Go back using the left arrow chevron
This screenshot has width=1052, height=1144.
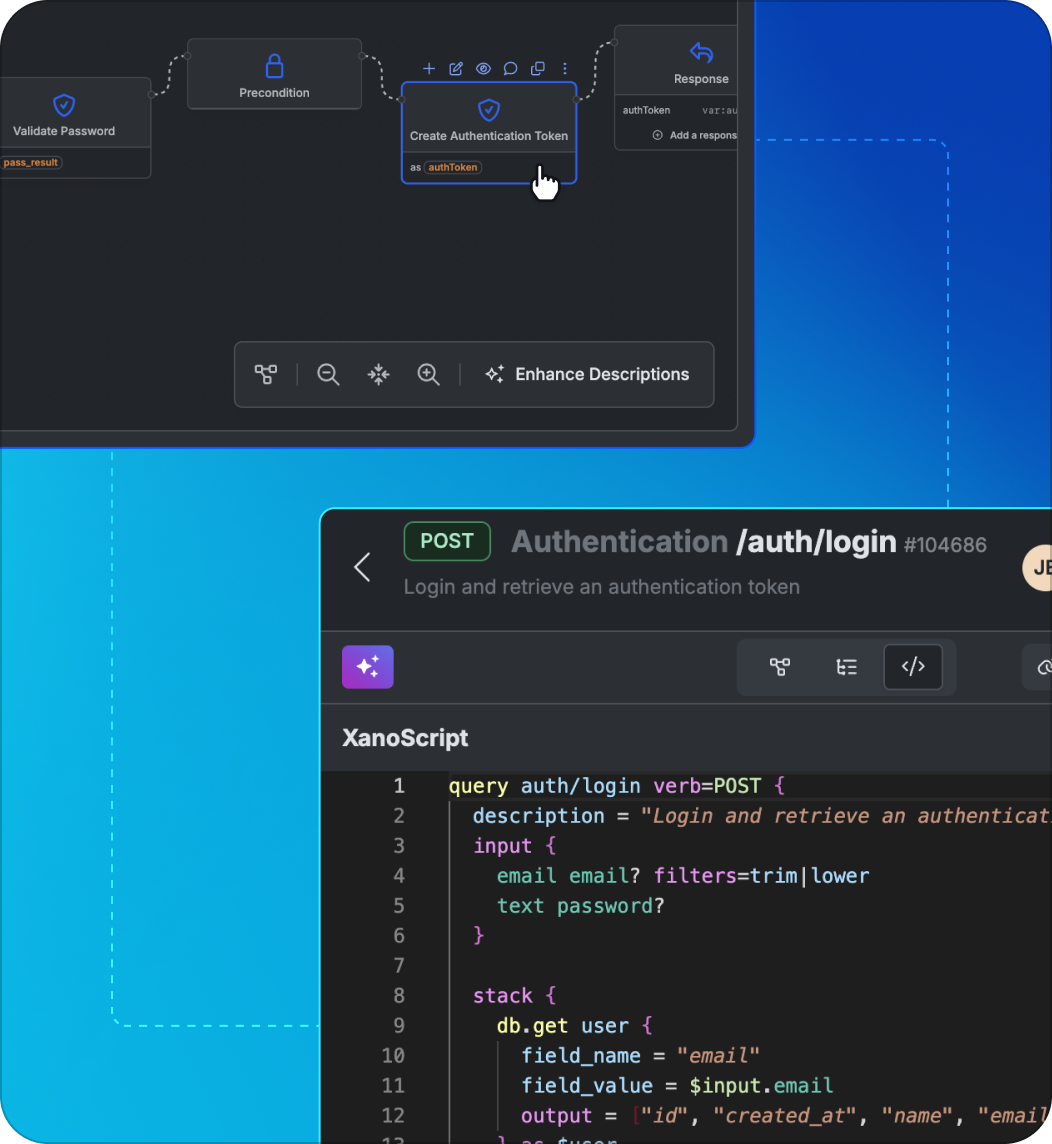click(x=361, y=567)
